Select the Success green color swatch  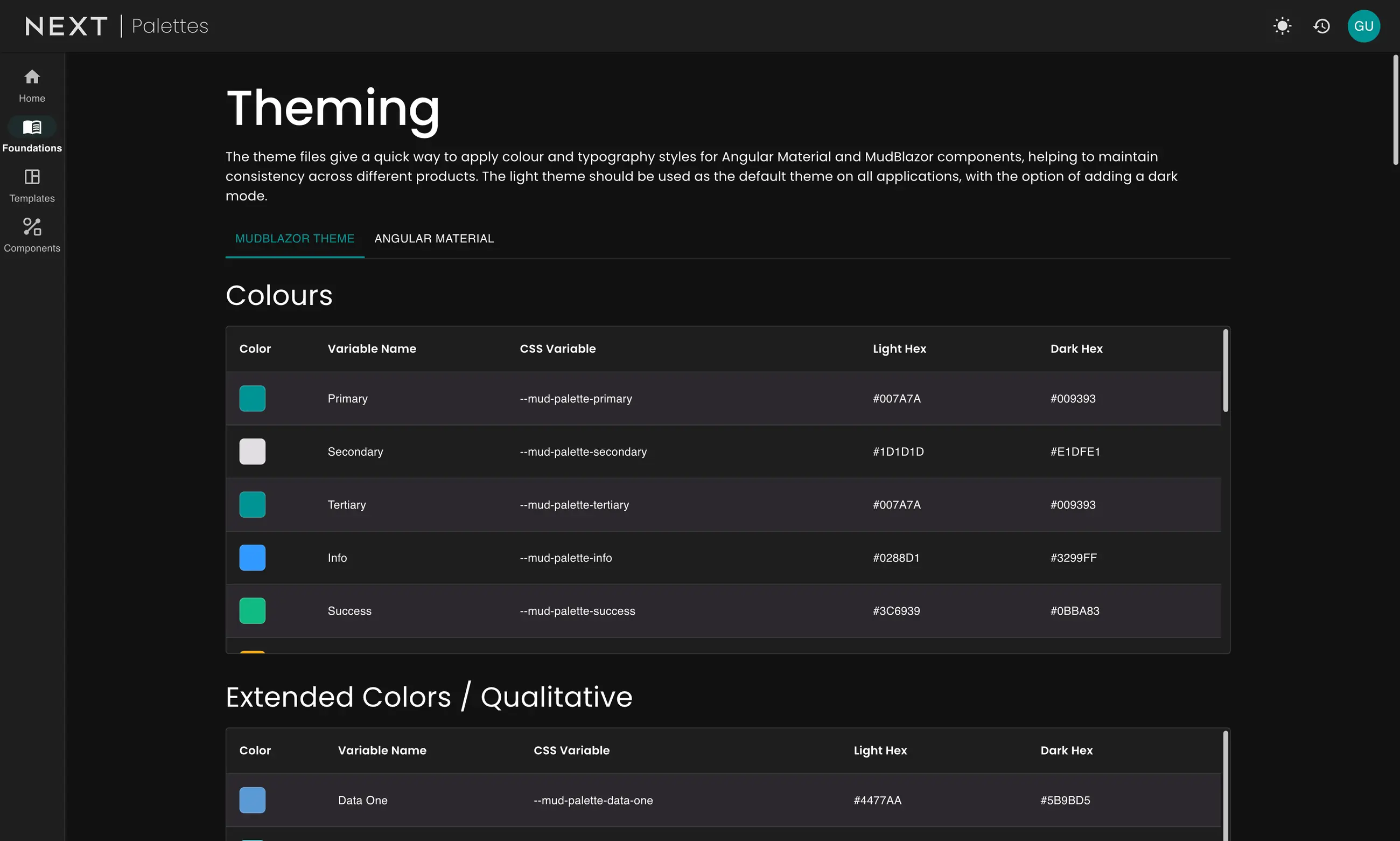[x=252, y=611]
